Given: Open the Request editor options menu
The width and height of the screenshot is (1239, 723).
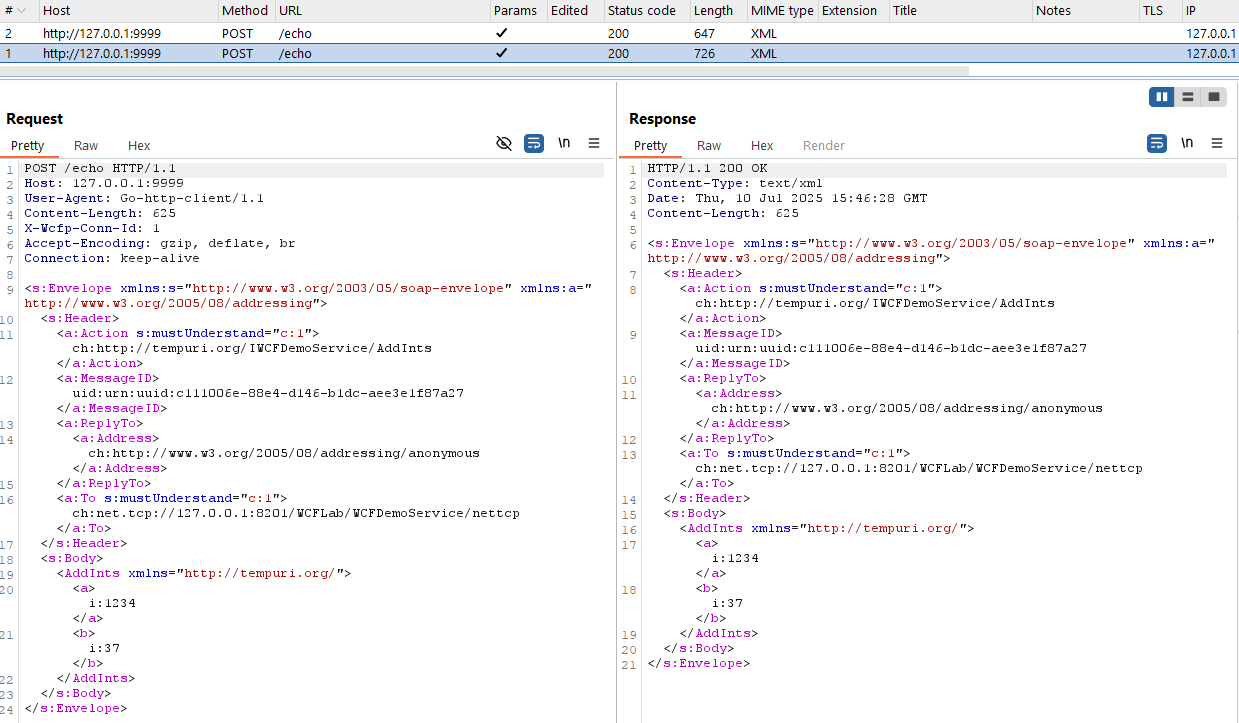Looking at the screenshot, I should coord(594,143).
